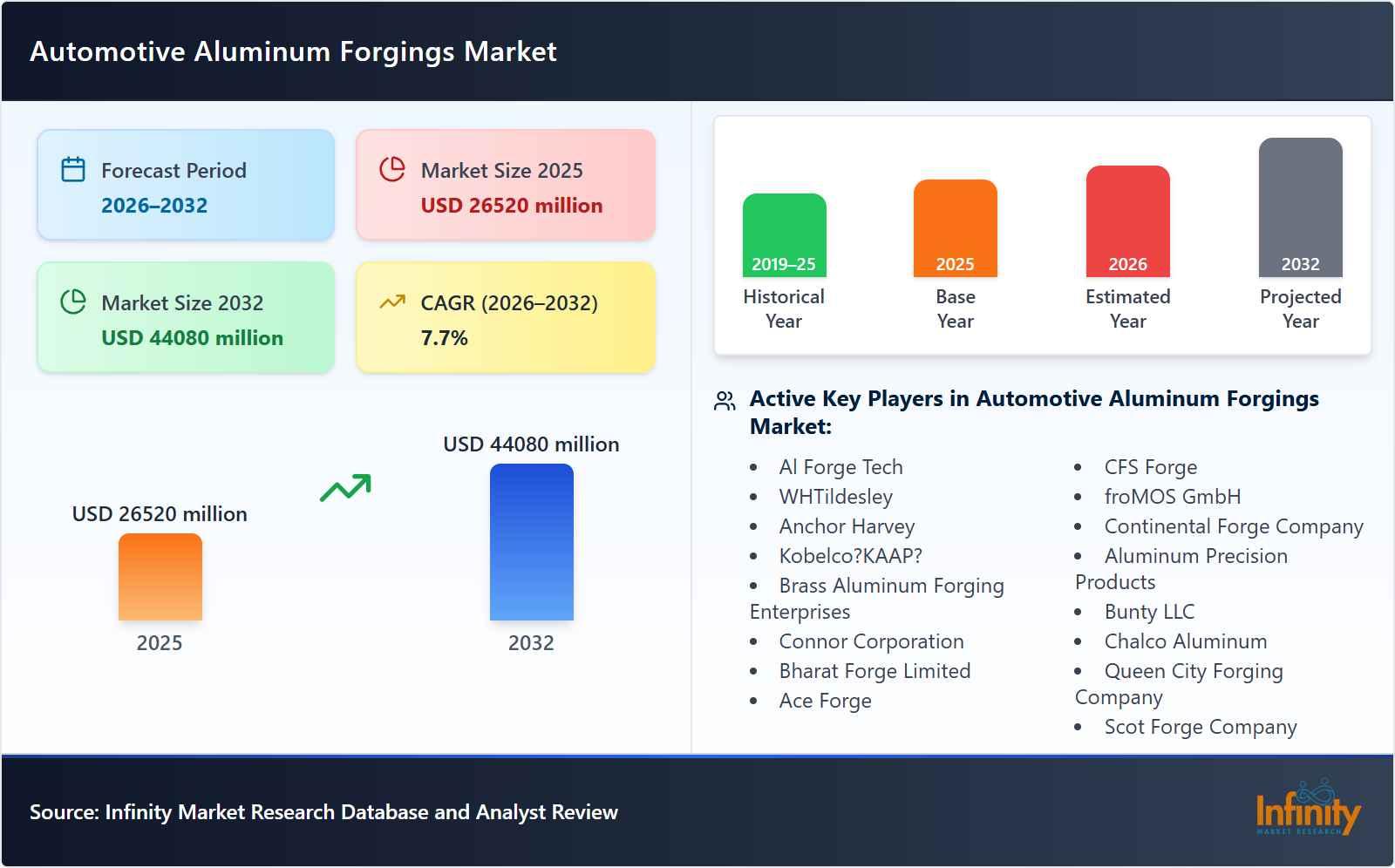This screenshot has height=868, width=1395.
Task: Select Connor Corporation in the players list
Action: click(871, 641)
